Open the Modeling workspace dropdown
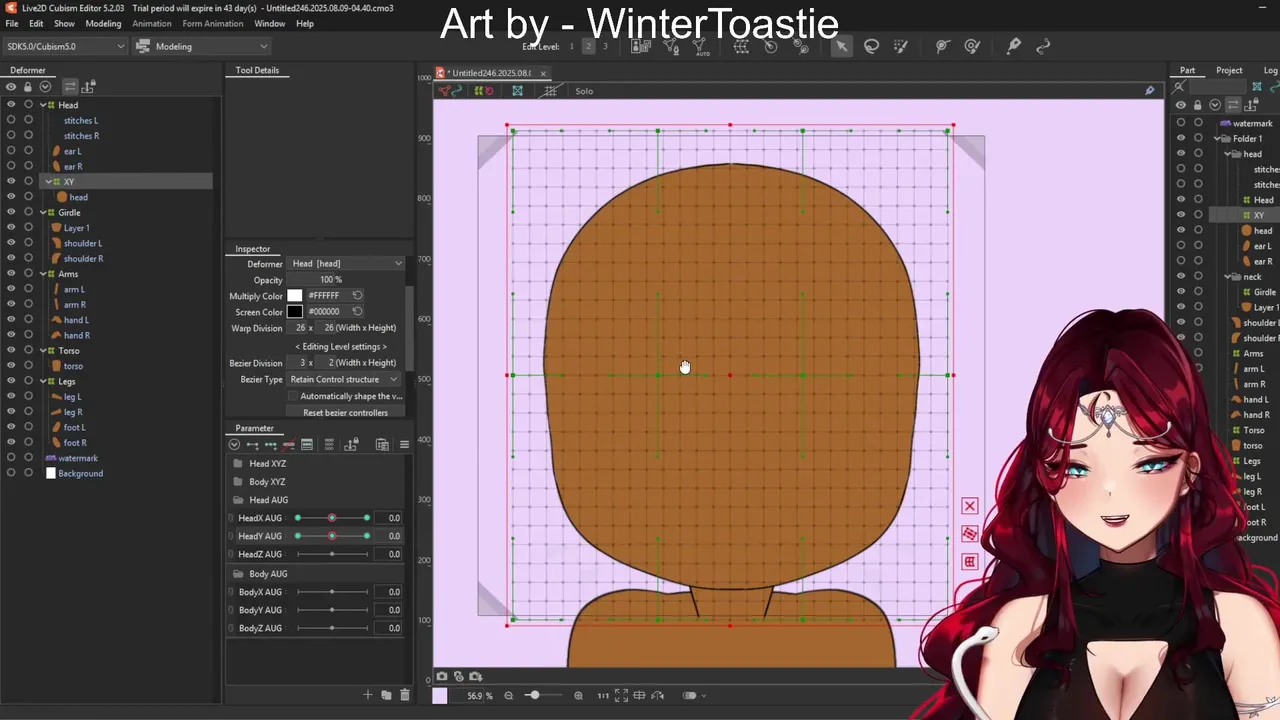Viewport: 1280px width, 720px height. click(x=201, y=46)
